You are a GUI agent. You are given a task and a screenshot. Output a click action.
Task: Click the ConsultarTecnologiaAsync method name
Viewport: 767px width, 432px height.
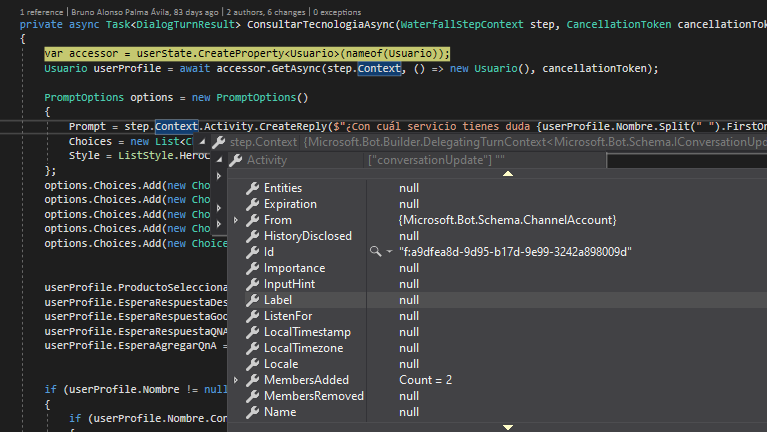320,24
